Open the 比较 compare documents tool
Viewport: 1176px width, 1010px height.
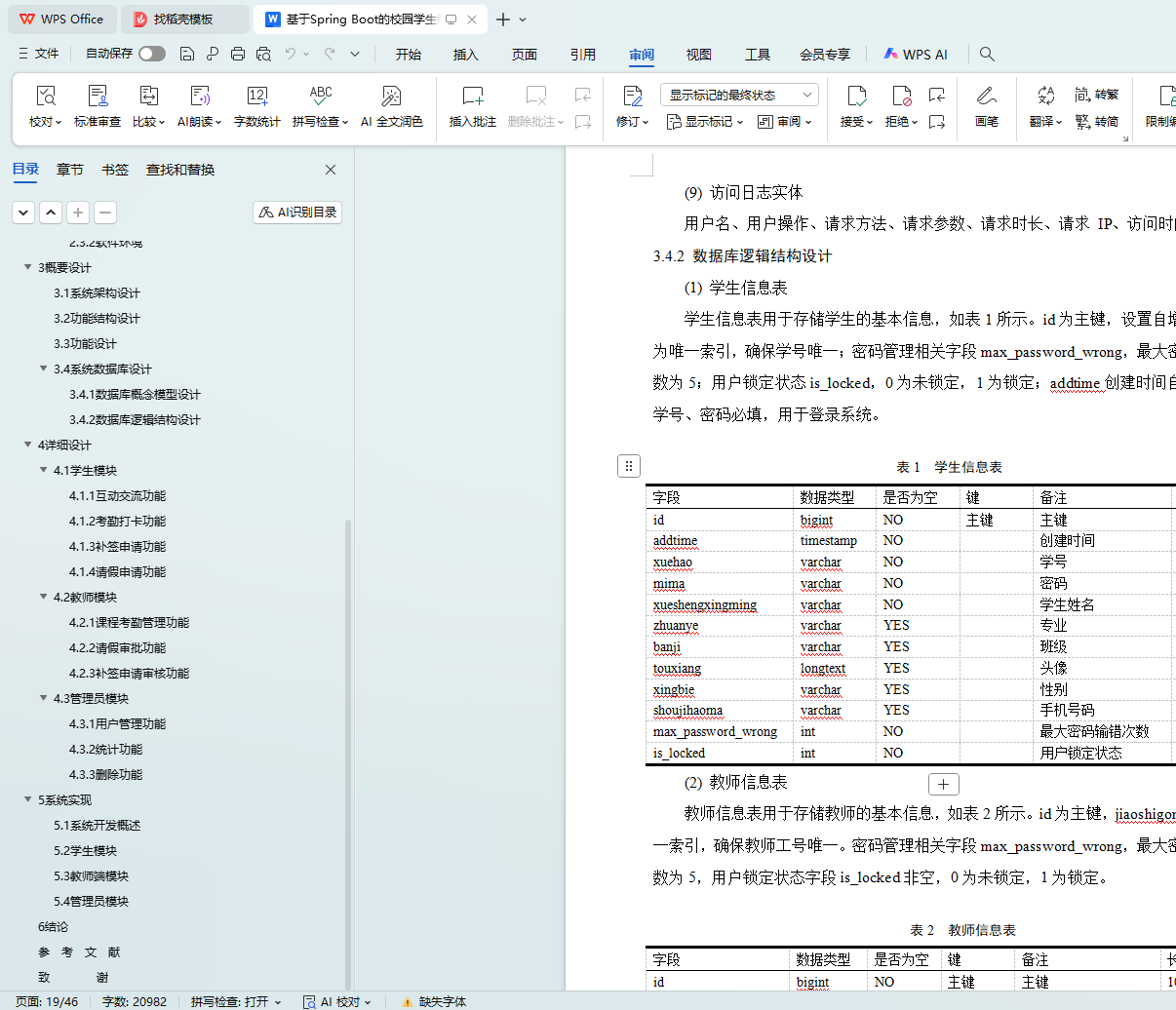click(148, 106)
